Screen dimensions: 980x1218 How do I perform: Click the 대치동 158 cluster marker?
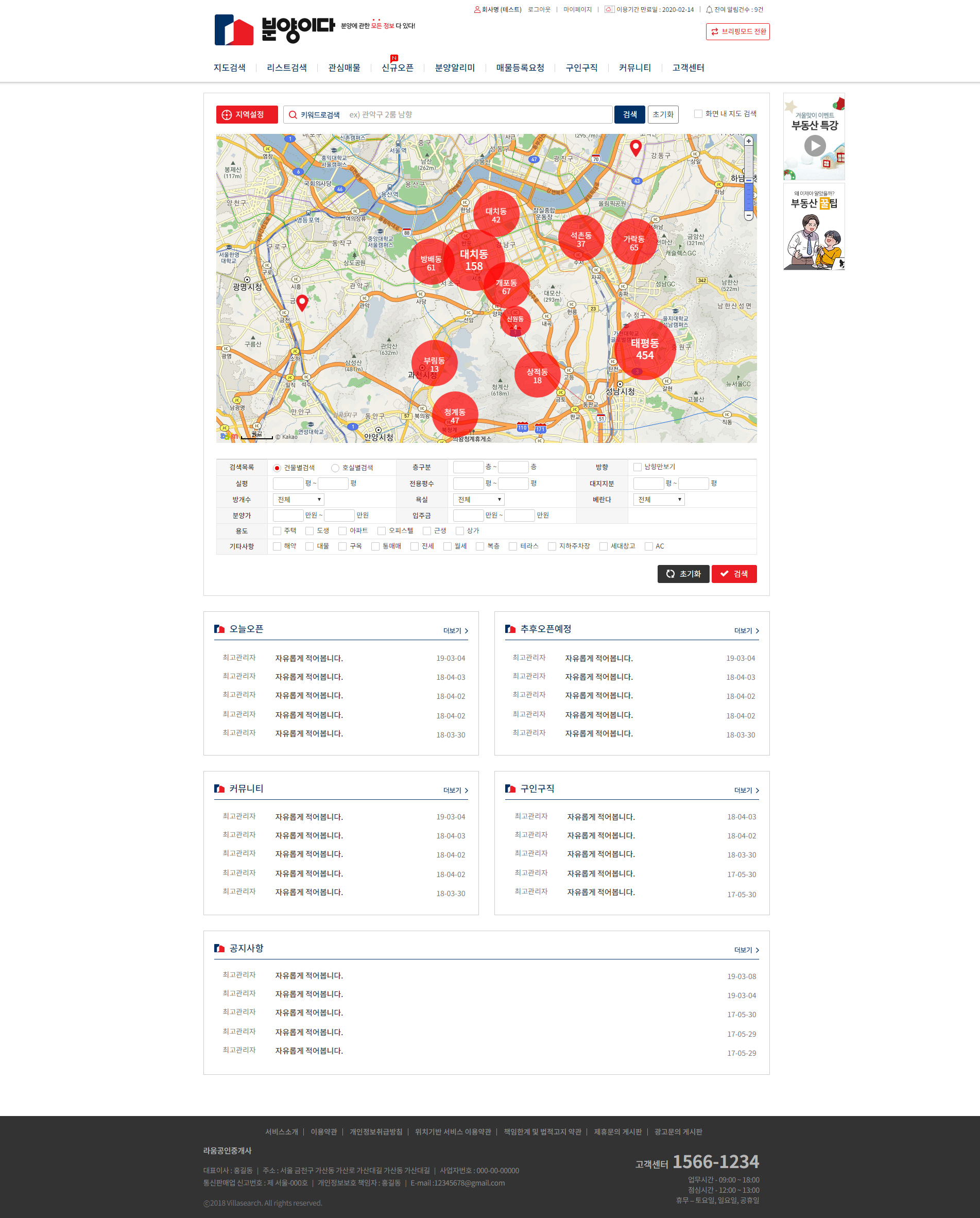473,260
